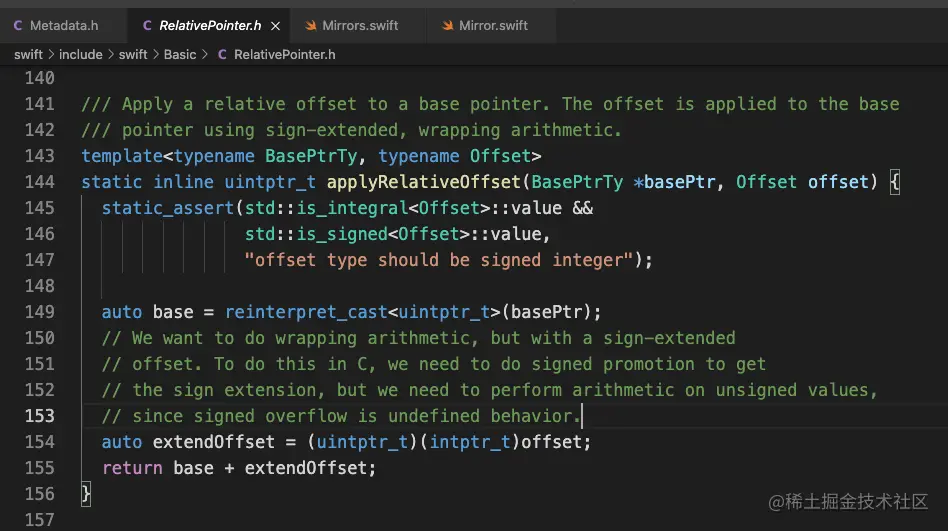The height and width of the screenshot is (531, 948).
Task: Click the Swift icon on Mirrors.swift tab
Action: 311,25
